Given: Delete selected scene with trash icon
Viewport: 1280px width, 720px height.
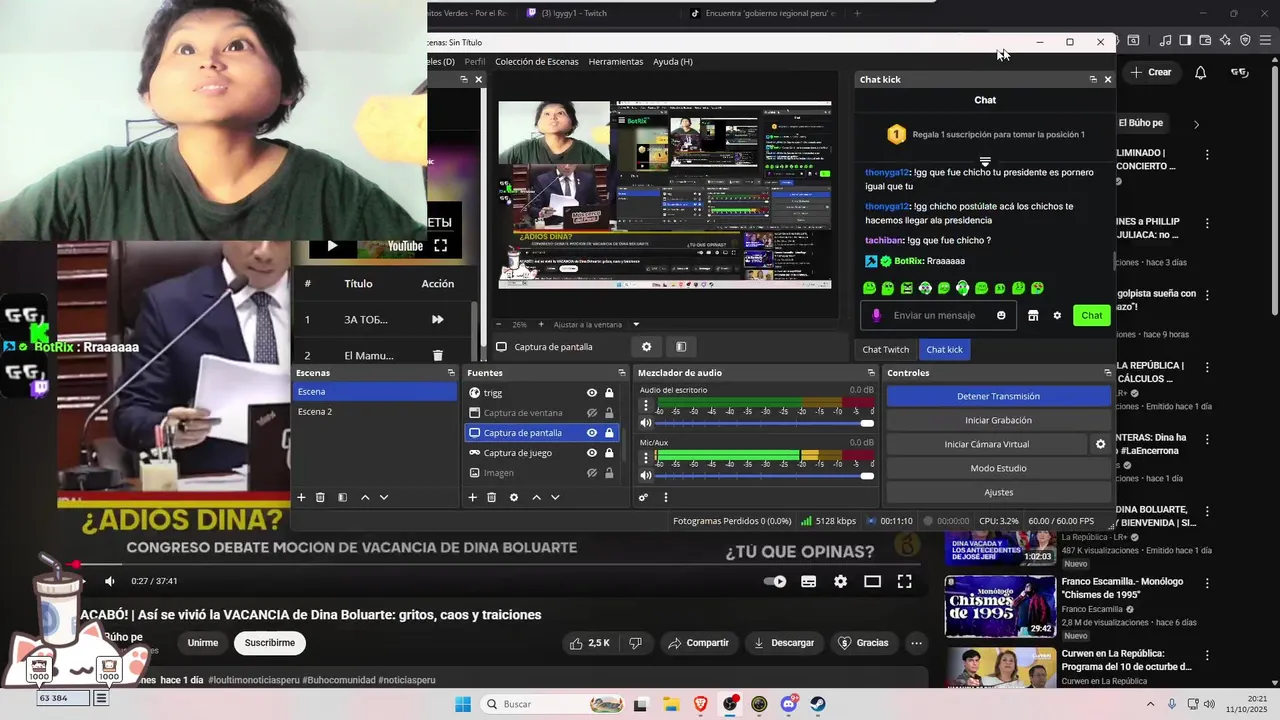Looking at the screenshot, I should [320, 497].
